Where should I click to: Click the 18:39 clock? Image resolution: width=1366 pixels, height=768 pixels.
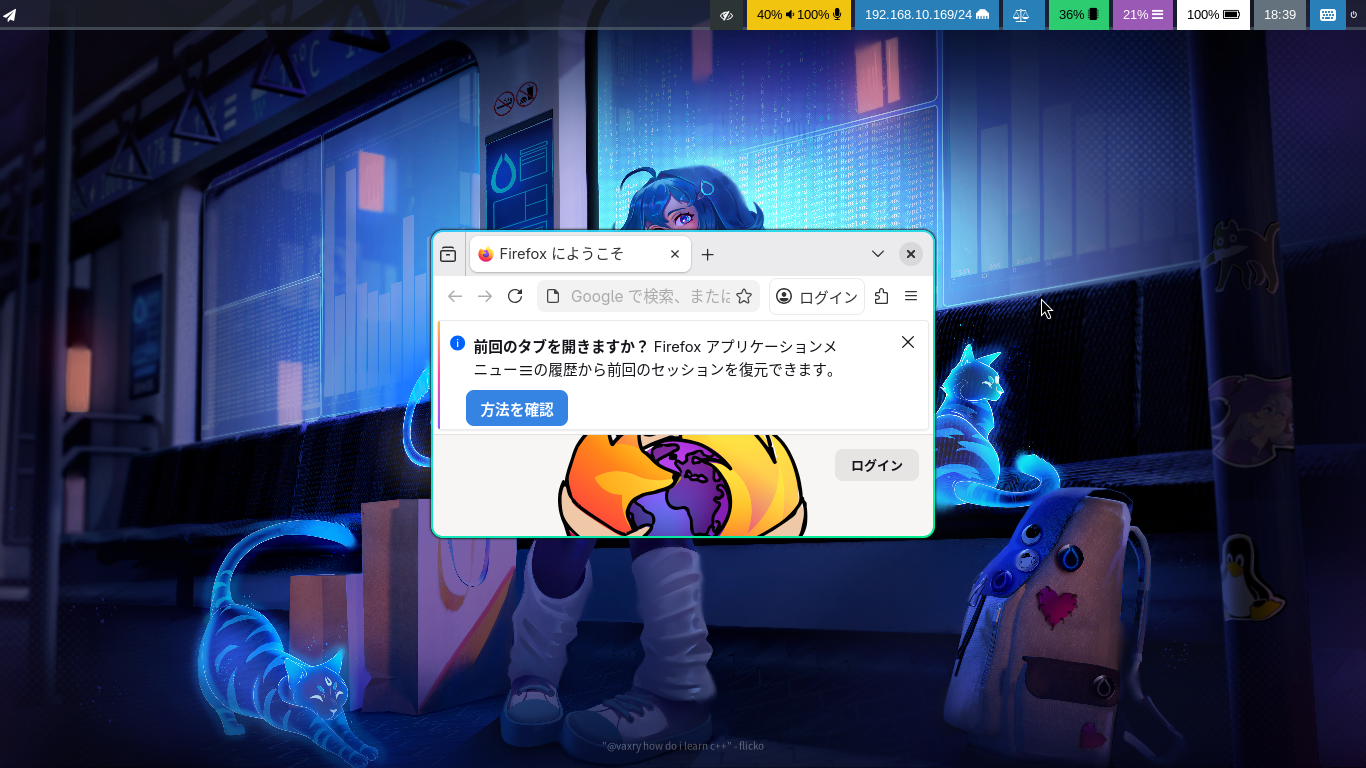(1280, 15)
